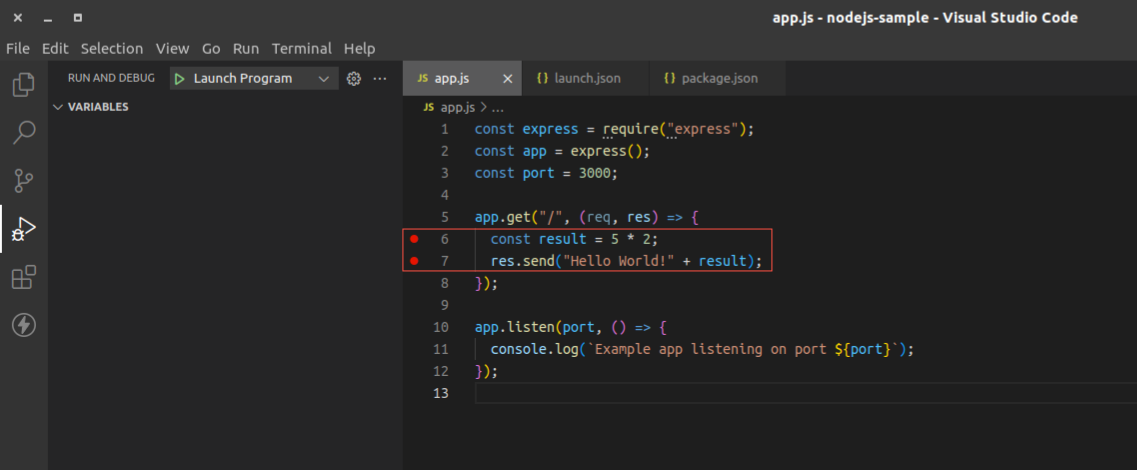The image size is (1137, 470).
Task: Close the app.js editor tab
Action: click(508, 78)
